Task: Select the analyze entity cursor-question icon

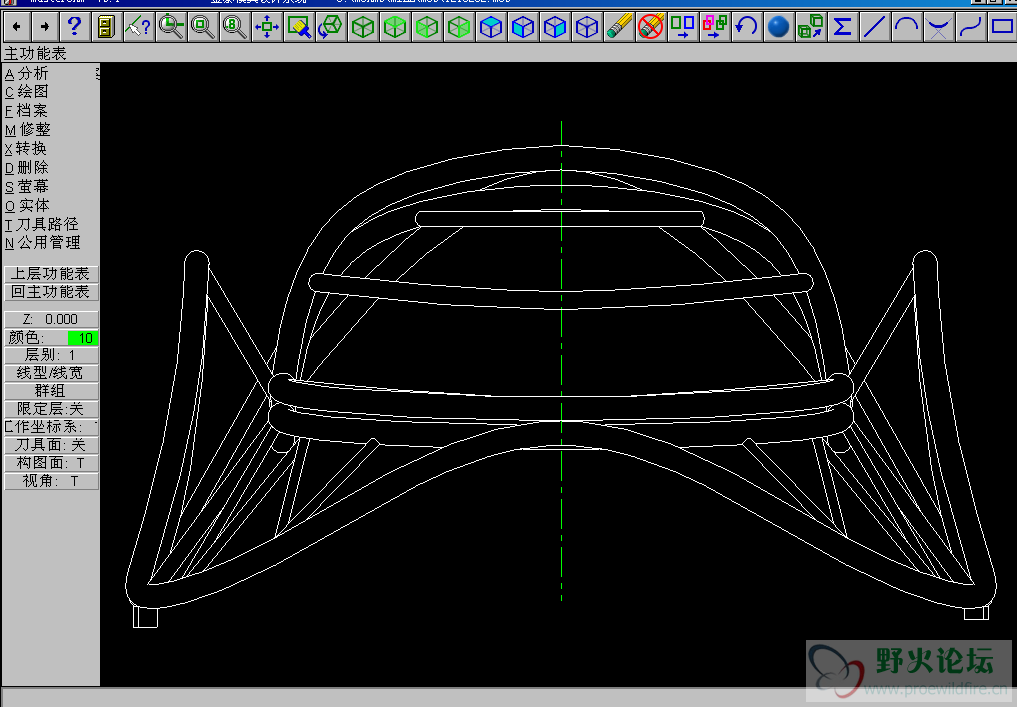Action: click(138, 27)
